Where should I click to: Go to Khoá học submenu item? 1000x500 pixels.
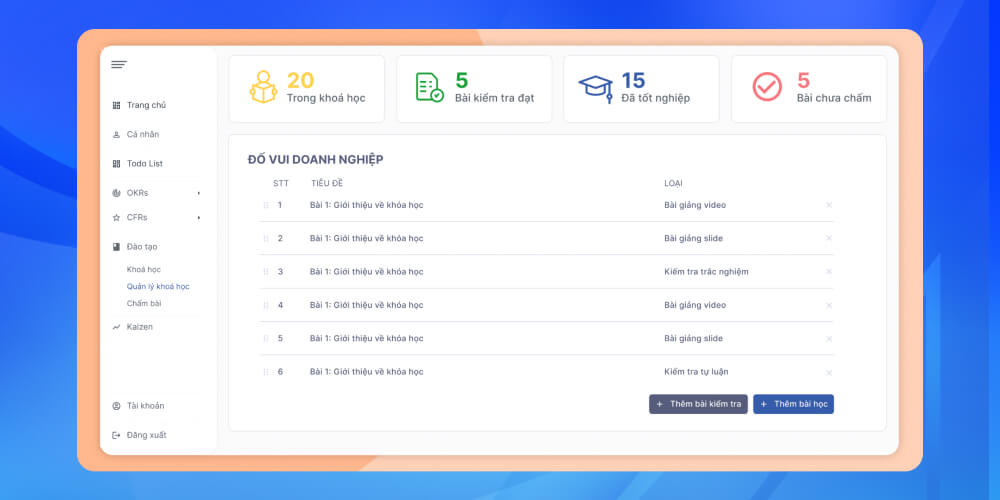point(143,270)
